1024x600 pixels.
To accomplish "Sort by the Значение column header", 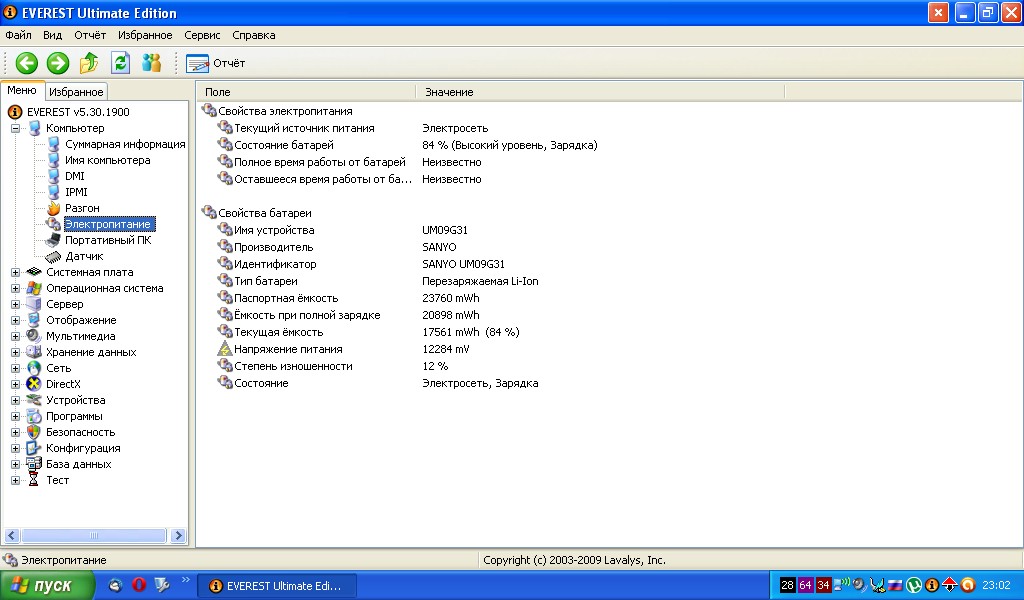I will [600, 92].
